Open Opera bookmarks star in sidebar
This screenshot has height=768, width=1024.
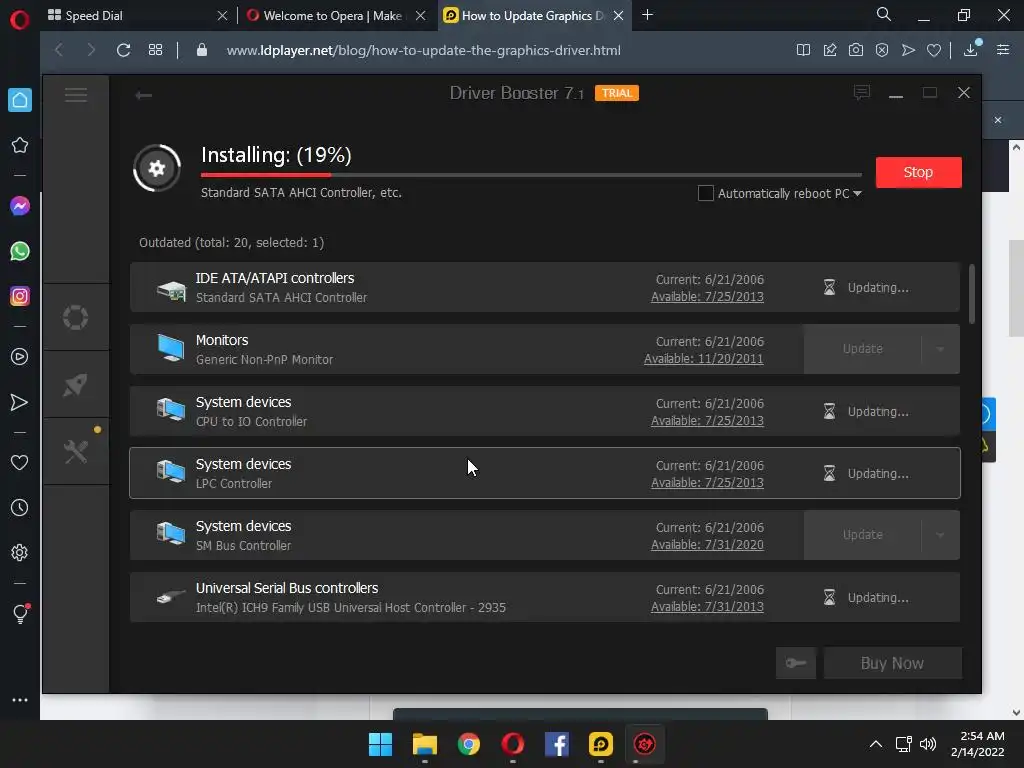20,145
